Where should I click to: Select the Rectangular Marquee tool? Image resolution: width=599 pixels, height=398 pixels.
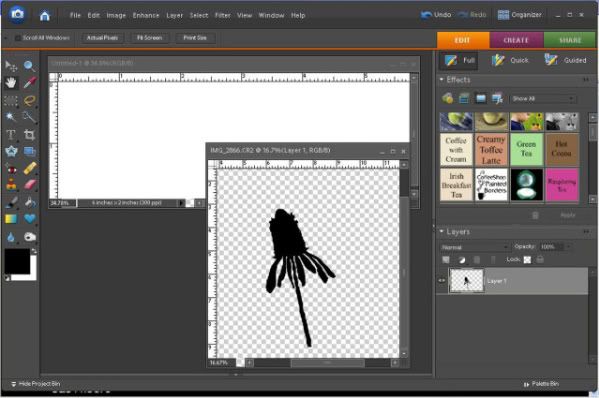tap(11, 100)
